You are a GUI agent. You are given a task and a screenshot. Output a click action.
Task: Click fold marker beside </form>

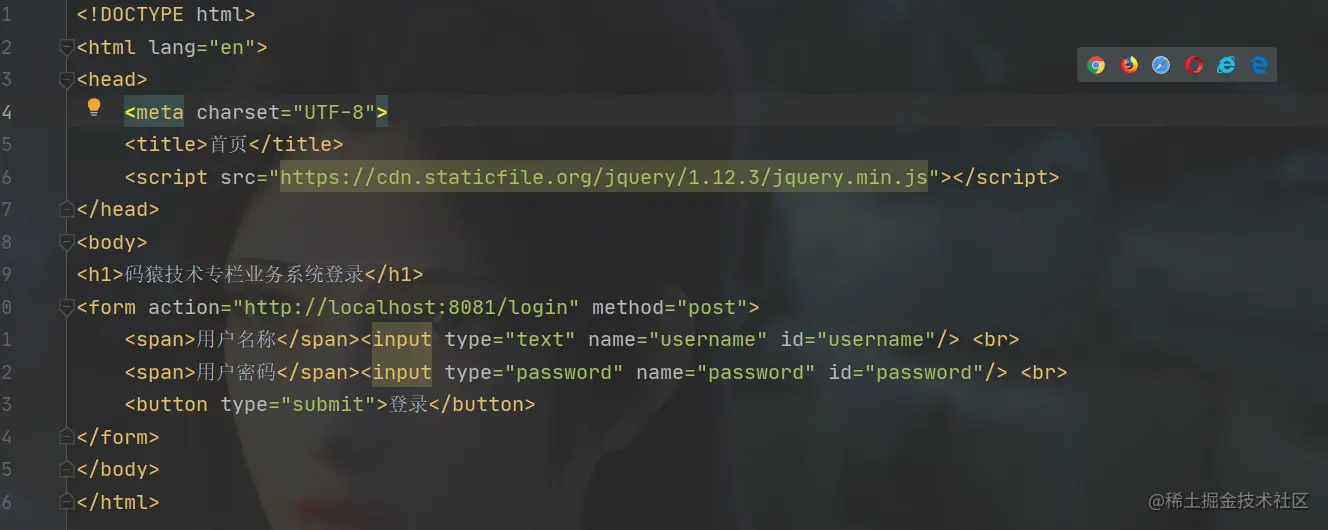click(x=67, y=437)
